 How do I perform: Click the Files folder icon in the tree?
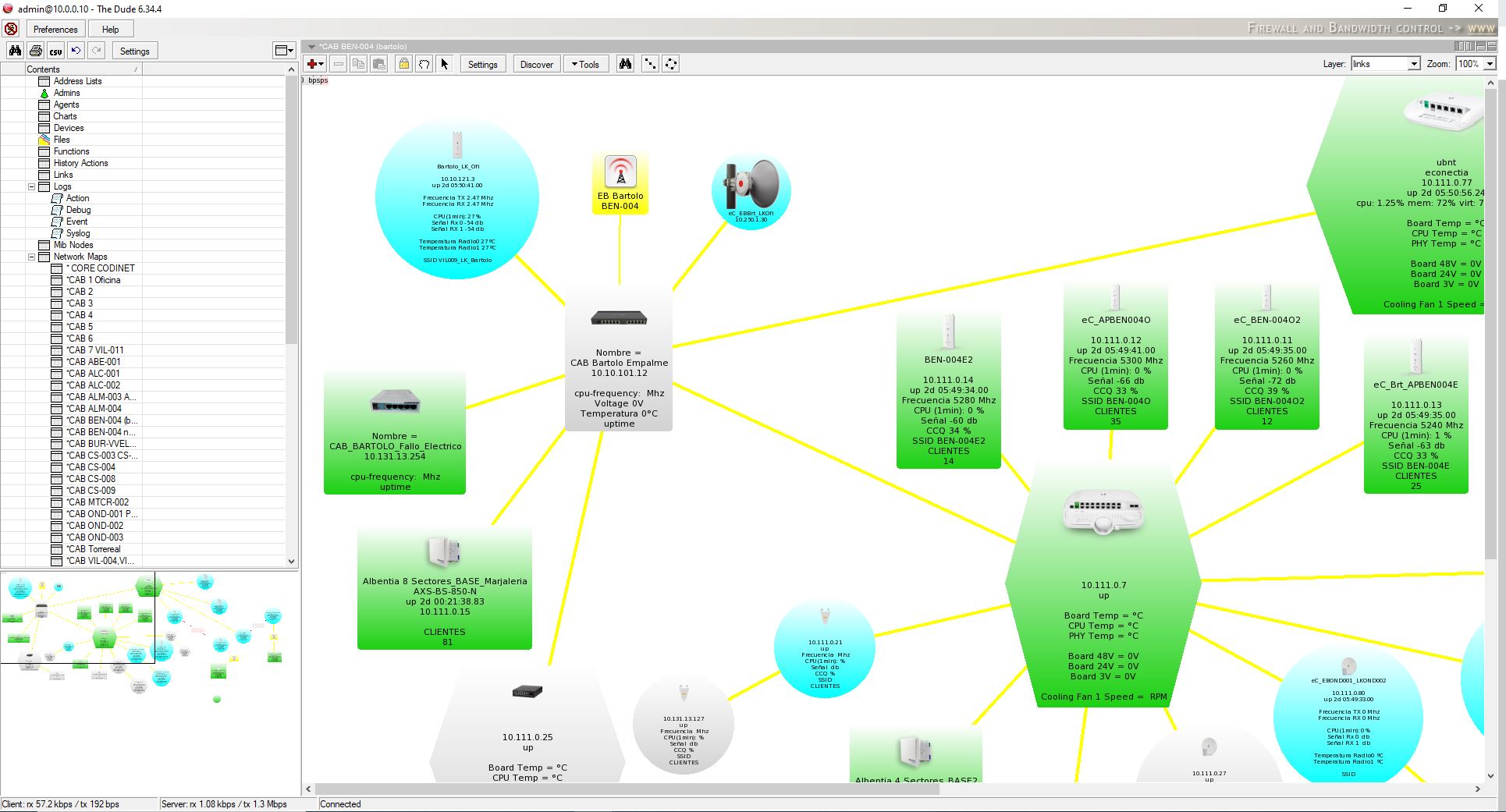44,140
